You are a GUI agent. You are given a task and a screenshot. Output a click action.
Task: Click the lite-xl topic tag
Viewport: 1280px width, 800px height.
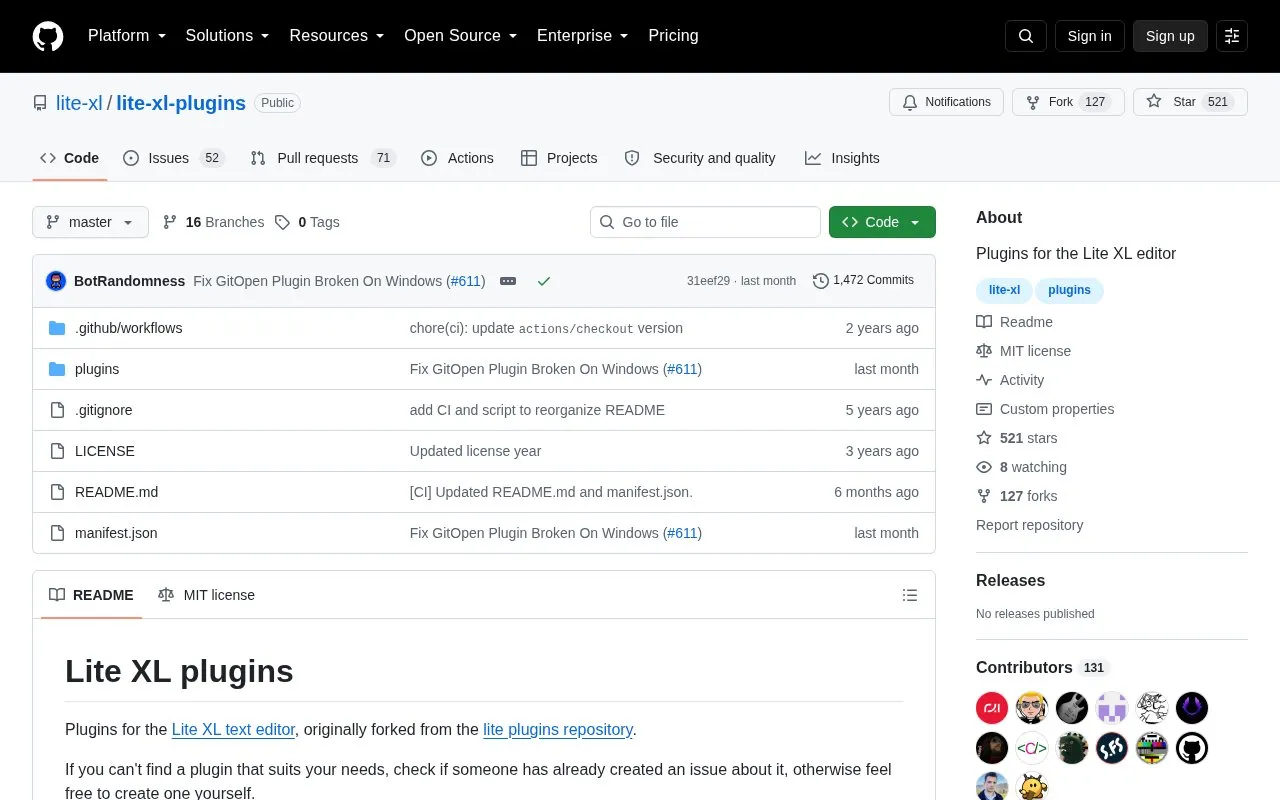(1004, 290)
